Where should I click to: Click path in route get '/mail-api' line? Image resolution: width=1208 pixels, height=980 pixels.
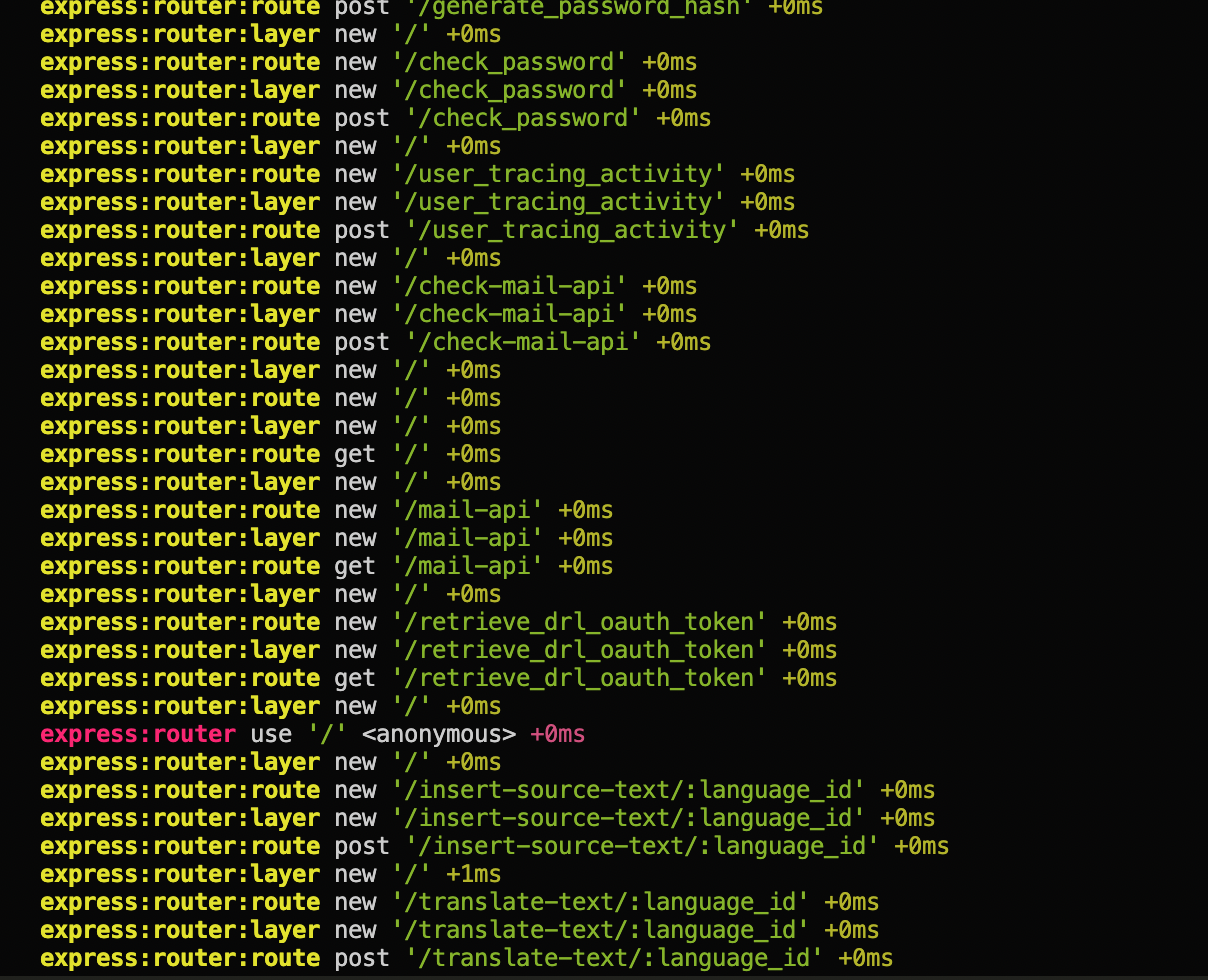click(468, 566)
